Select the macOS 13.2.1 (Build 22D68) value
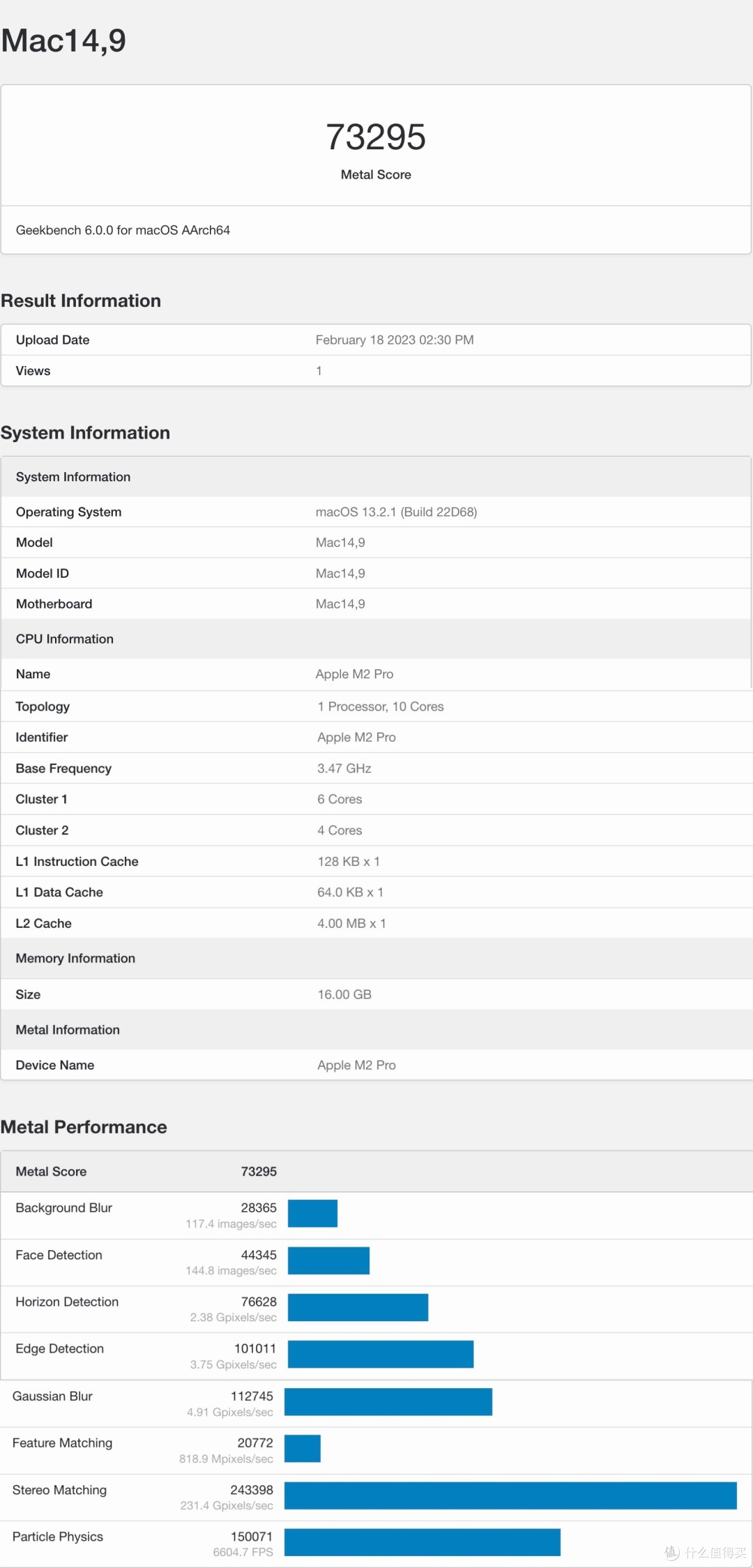 pyautogui.click(x=396, y=512)
